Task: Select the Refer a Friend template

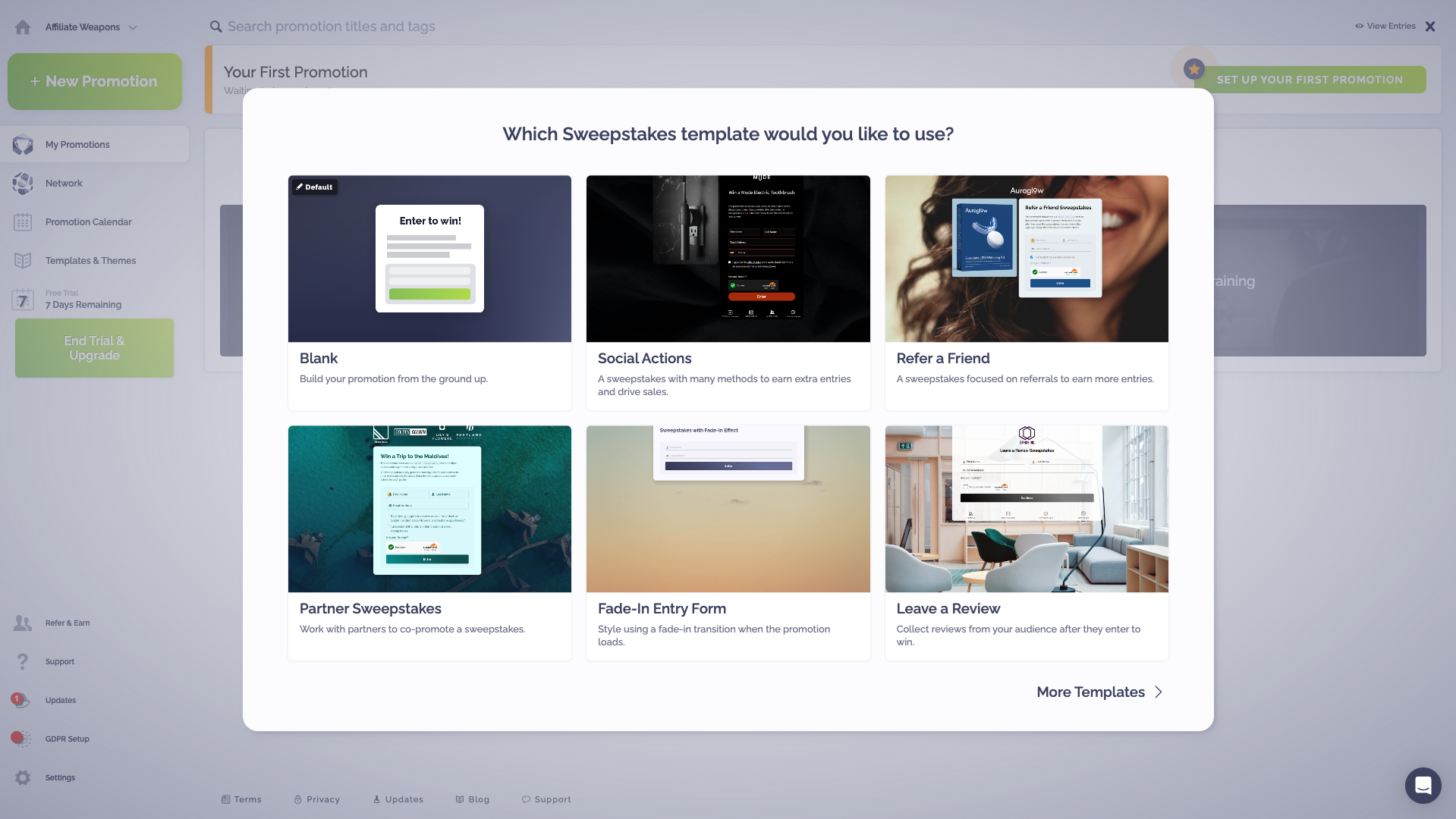Action: [x=1026, y=293]
